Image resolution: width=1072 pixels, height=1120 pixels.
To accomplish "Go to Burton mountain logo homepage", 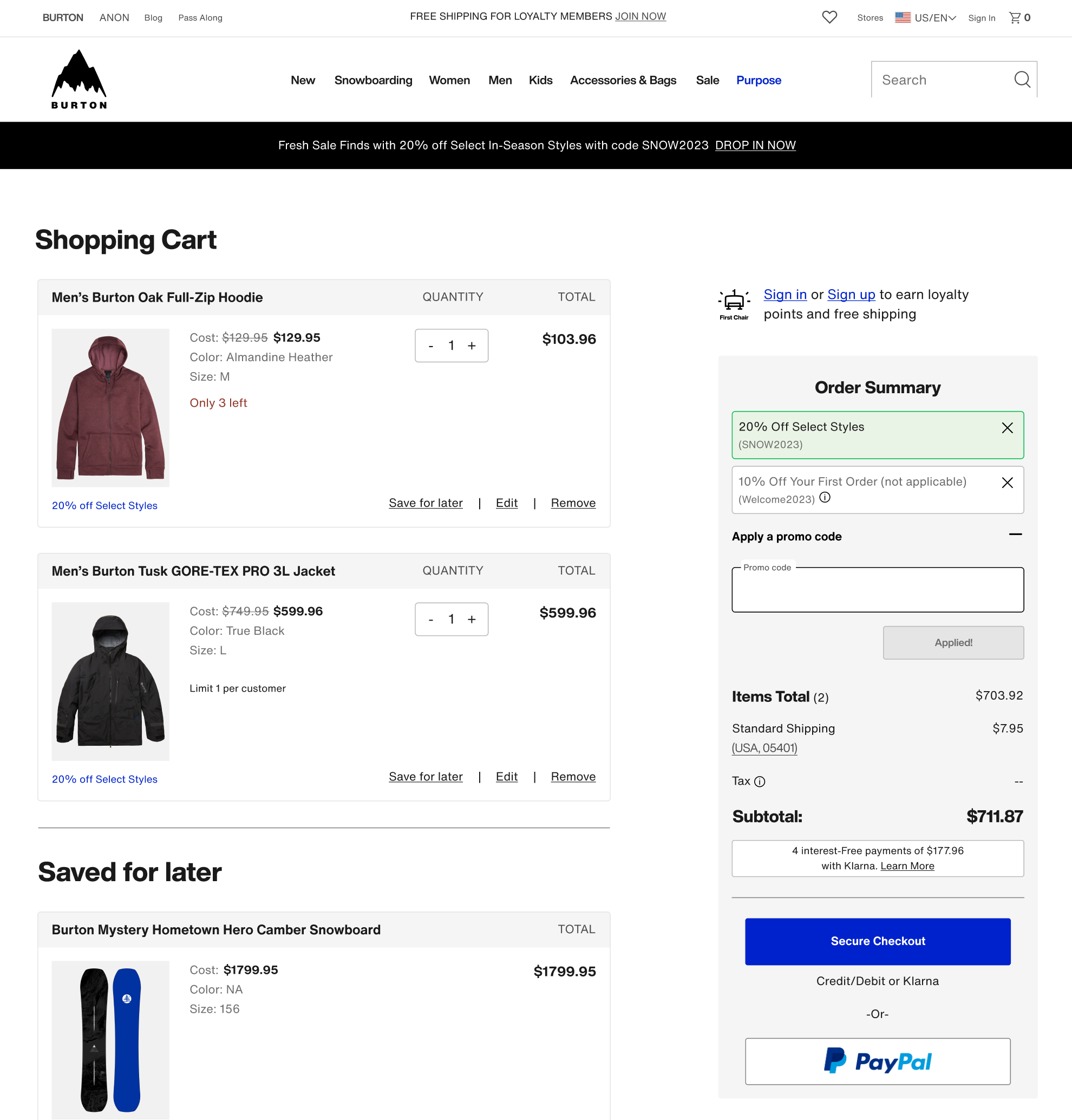I will [79, 80].
